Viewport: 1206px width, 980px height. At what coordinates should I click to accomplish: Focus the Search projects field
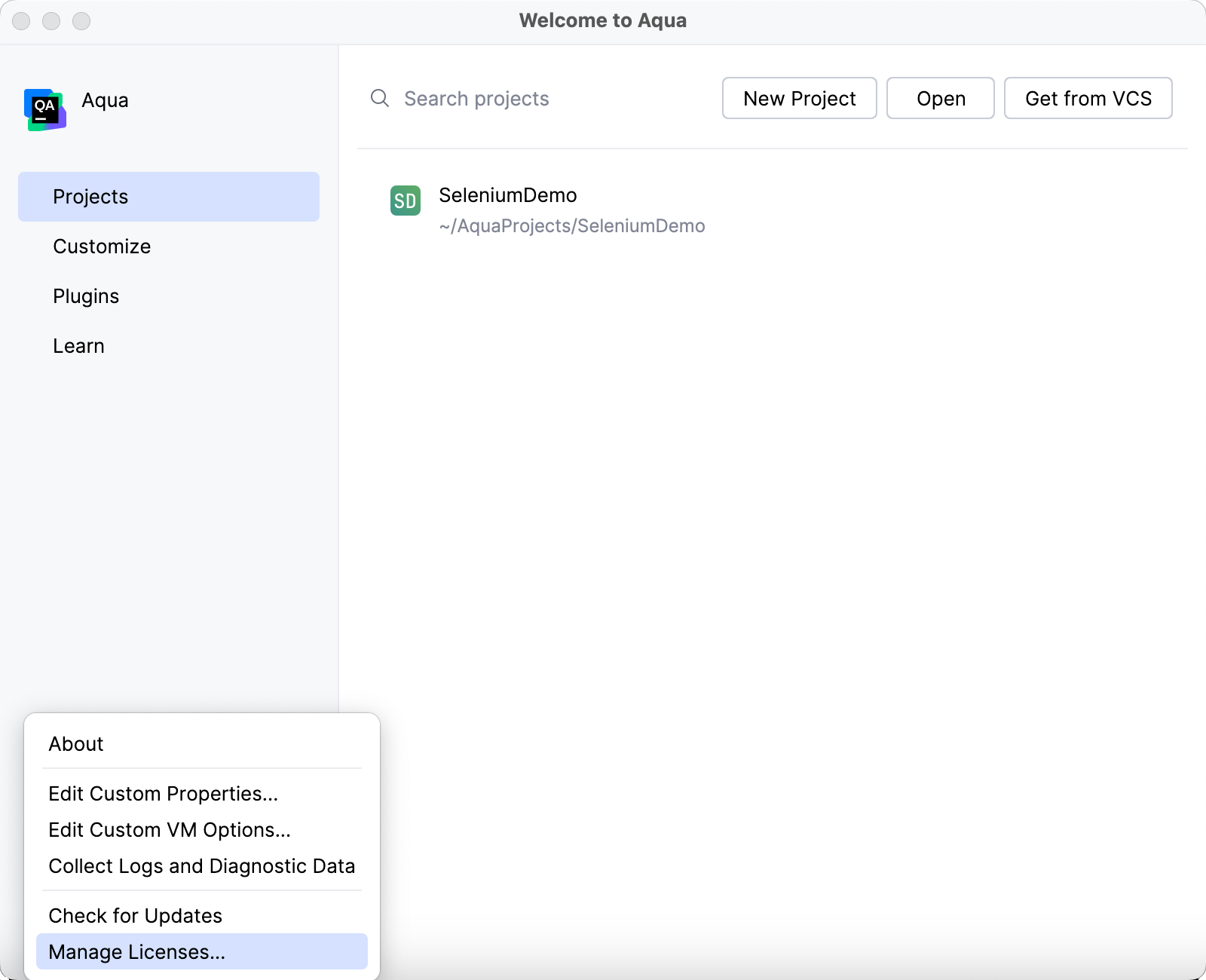click(x=535, y=99)
